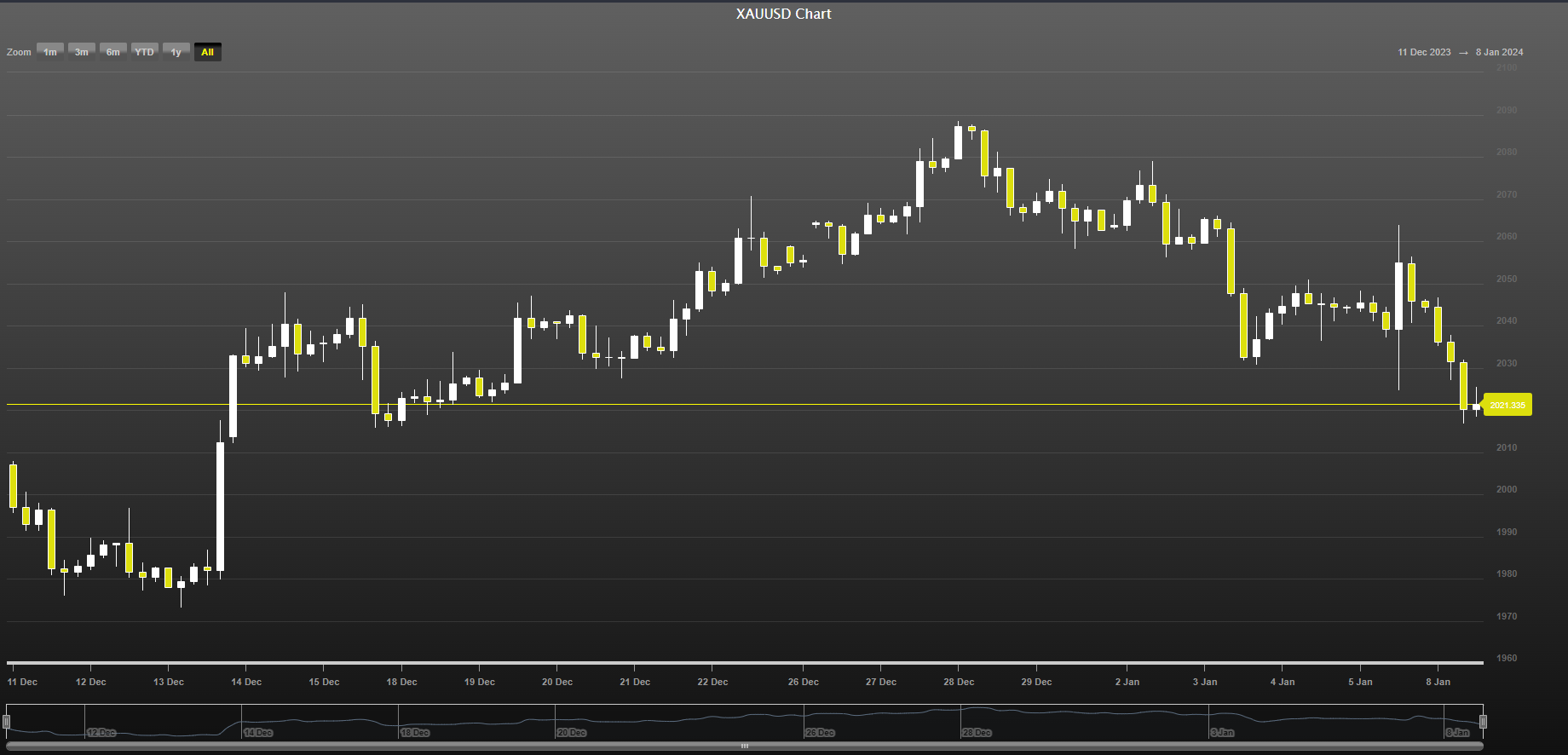This screenshot has width=1568, height=755.
Task: Click the All zoom button
Action: pyautogui.click(x=208, y=52)
